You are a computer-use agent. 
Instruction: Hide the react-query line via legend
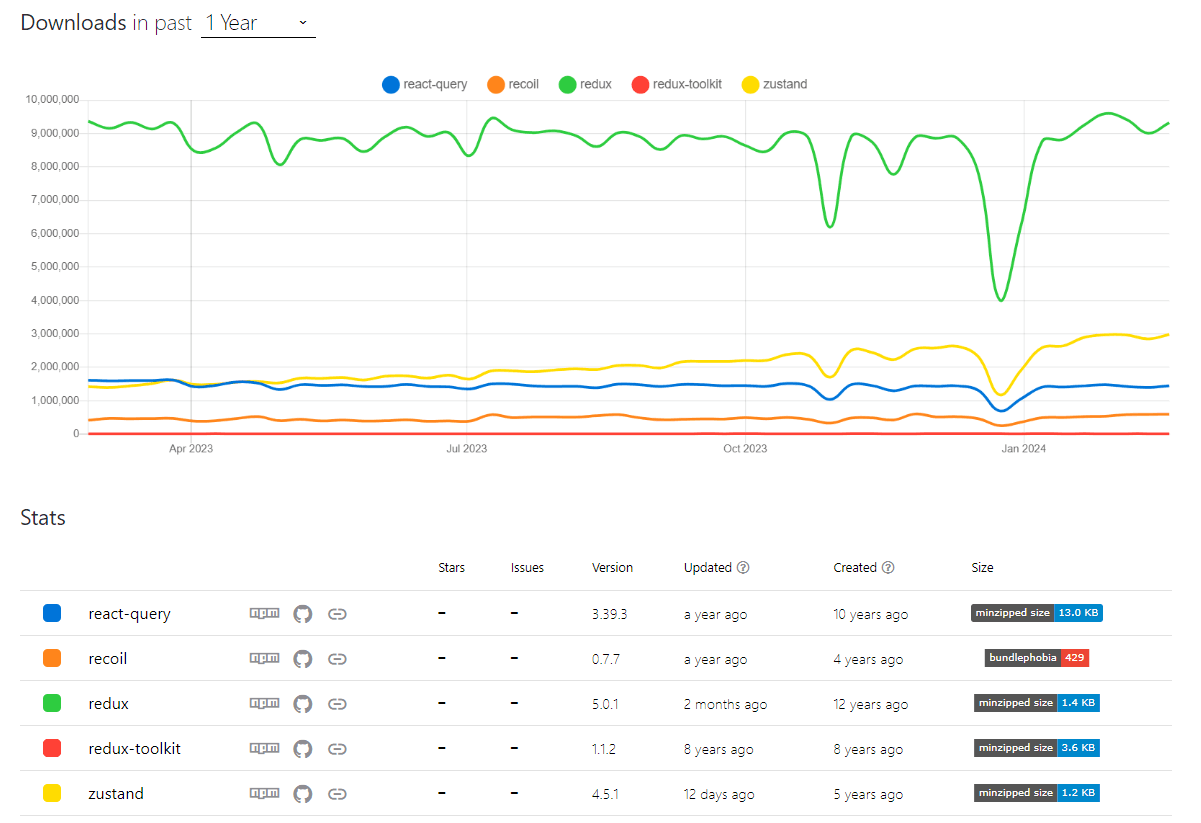click(424, 85)
